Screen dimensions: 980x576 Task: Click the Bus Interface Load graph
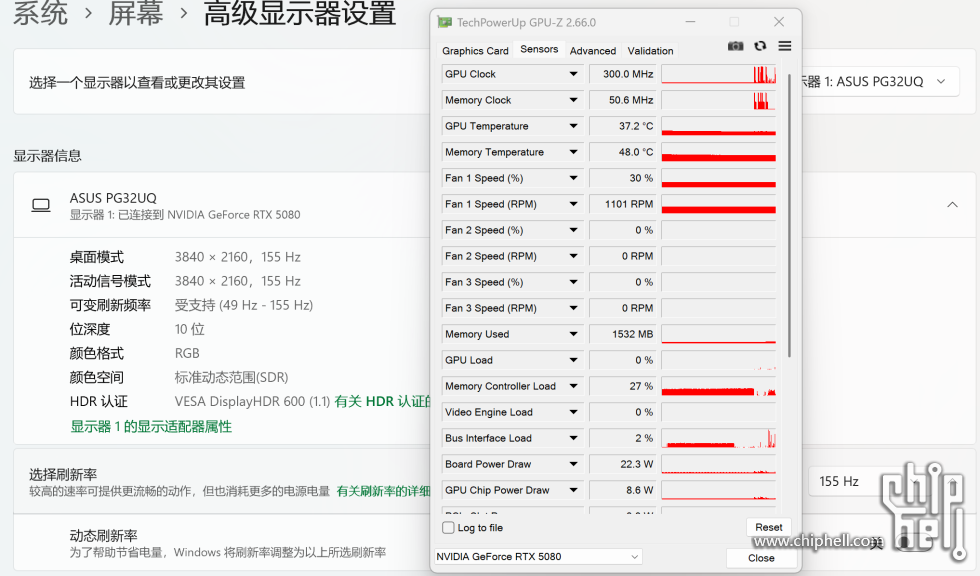(x=719, y=439)
